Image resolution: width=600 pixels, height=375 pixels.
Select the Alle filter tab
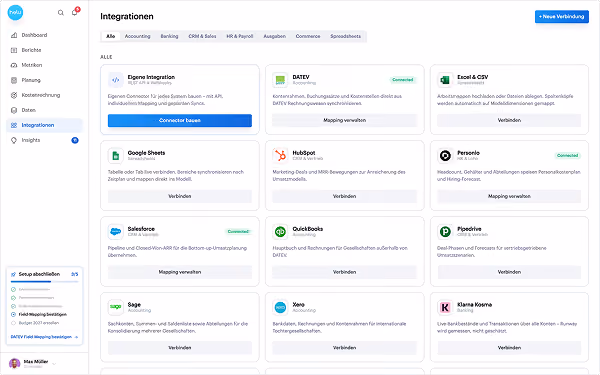point(111,36)
